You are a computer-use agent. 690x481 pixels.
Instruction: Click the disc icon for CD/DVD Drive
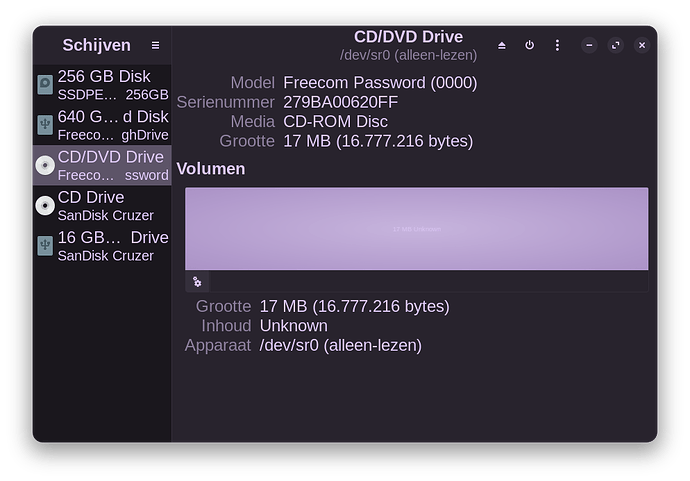point(45,165)
